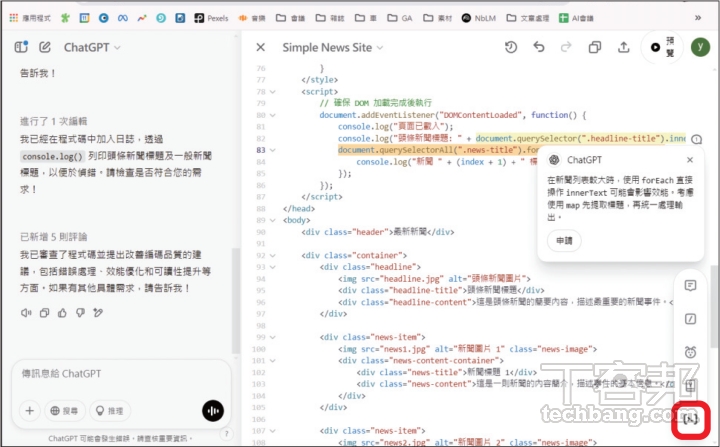The image size is (720, 447).
Task: Start a new chat with the compose icon
Action: (x=45, y=47)
